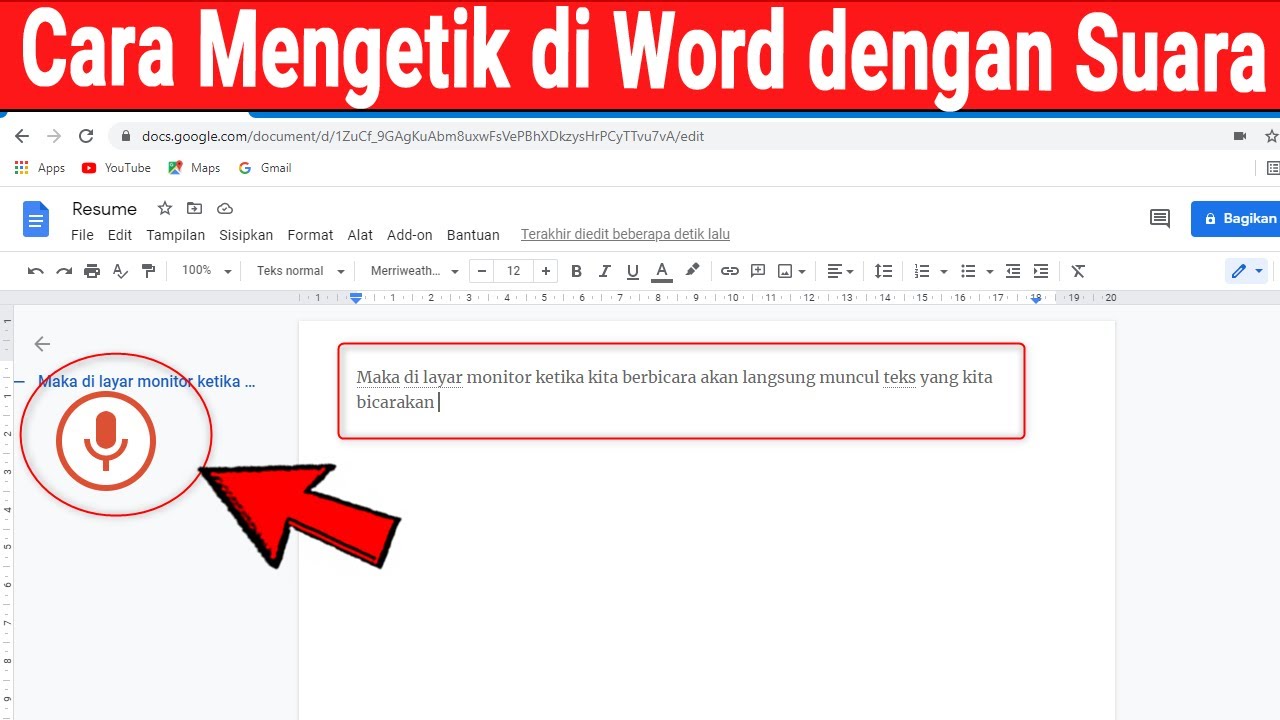
Task: Open the File menu
Action: coord(82,235)
